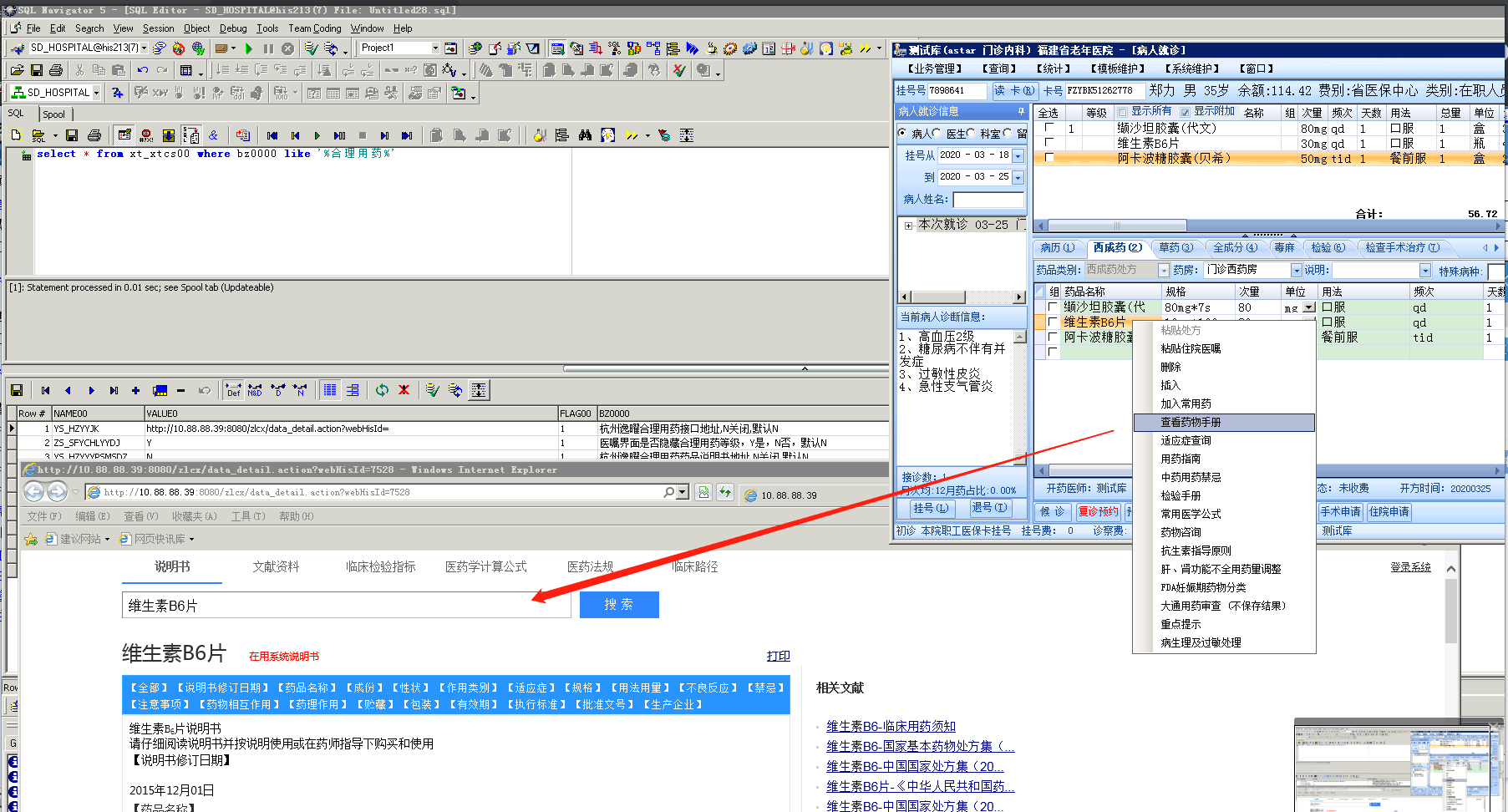Go forward in Internet Explorer
The height and width of the screenshot is (812, 1508).
point(57,492)
